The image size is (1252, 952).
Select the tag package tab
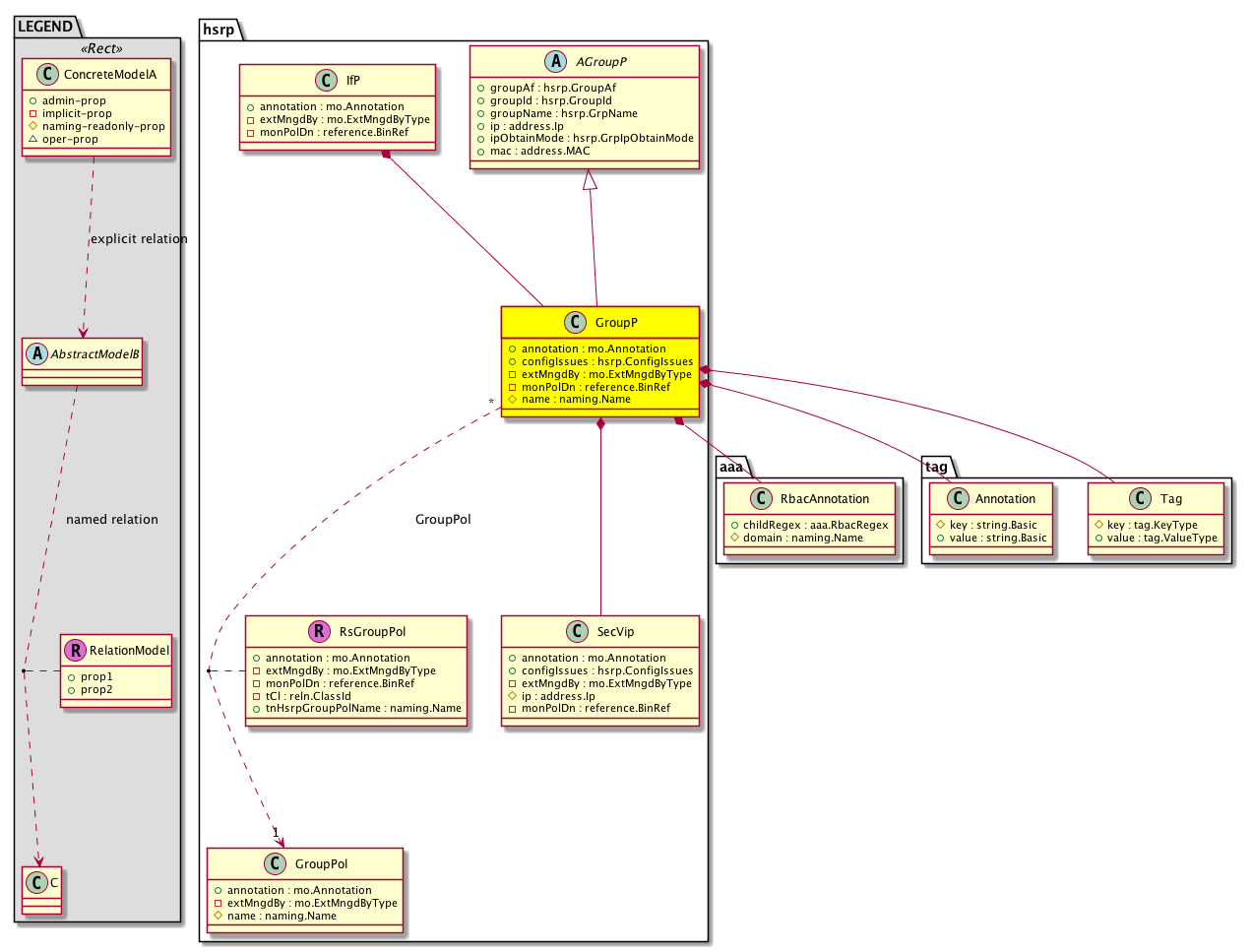coord(936,467)
